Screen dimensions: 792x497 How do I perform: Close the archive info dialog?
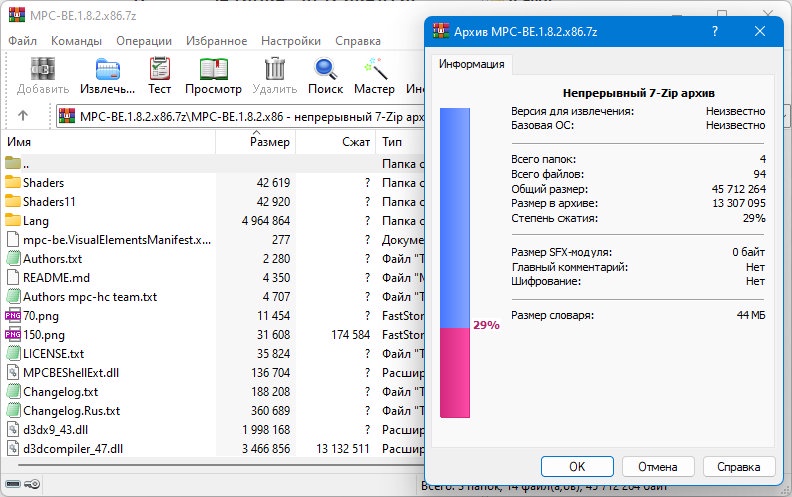click(760, 31)
